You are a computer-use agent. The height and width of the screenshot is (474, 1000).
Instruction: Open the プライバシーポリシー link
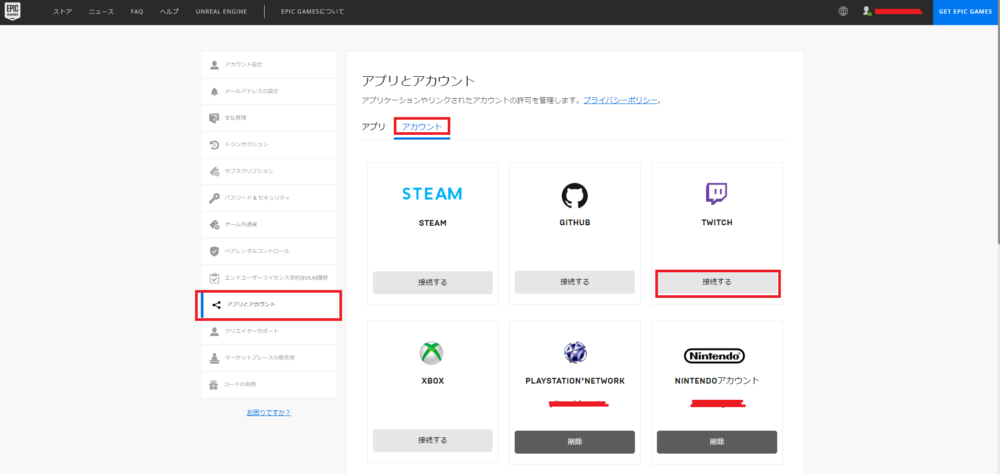click(620, 101)
